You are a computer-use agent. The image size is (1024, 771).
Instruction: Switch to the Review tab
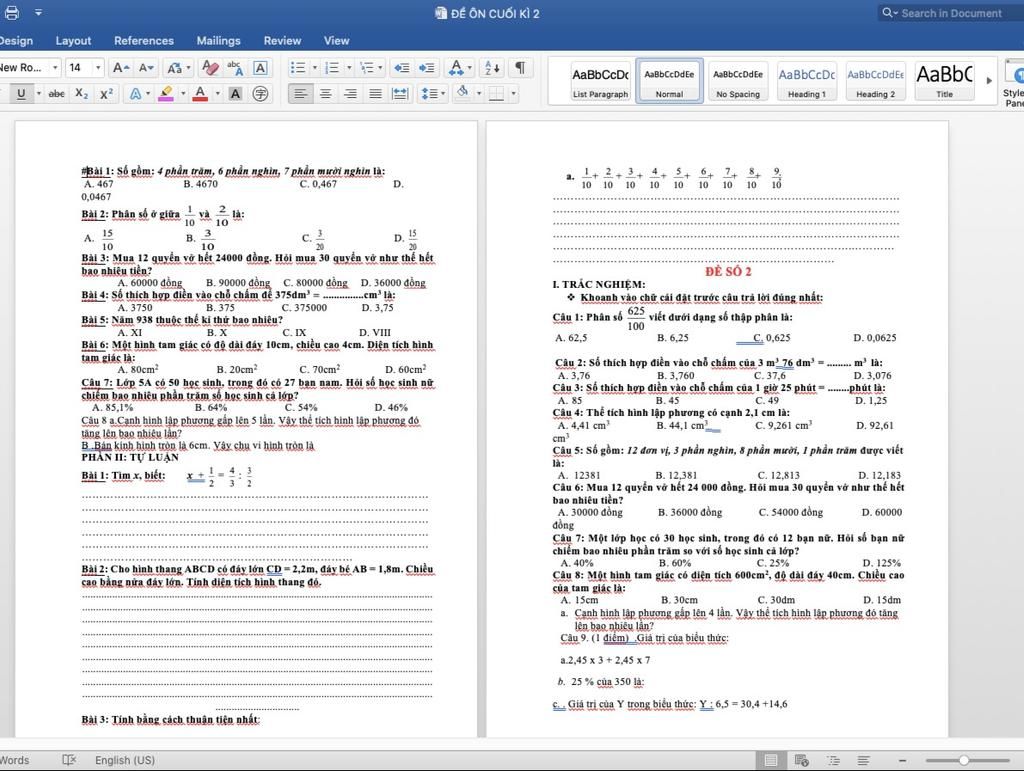point(282,40)
